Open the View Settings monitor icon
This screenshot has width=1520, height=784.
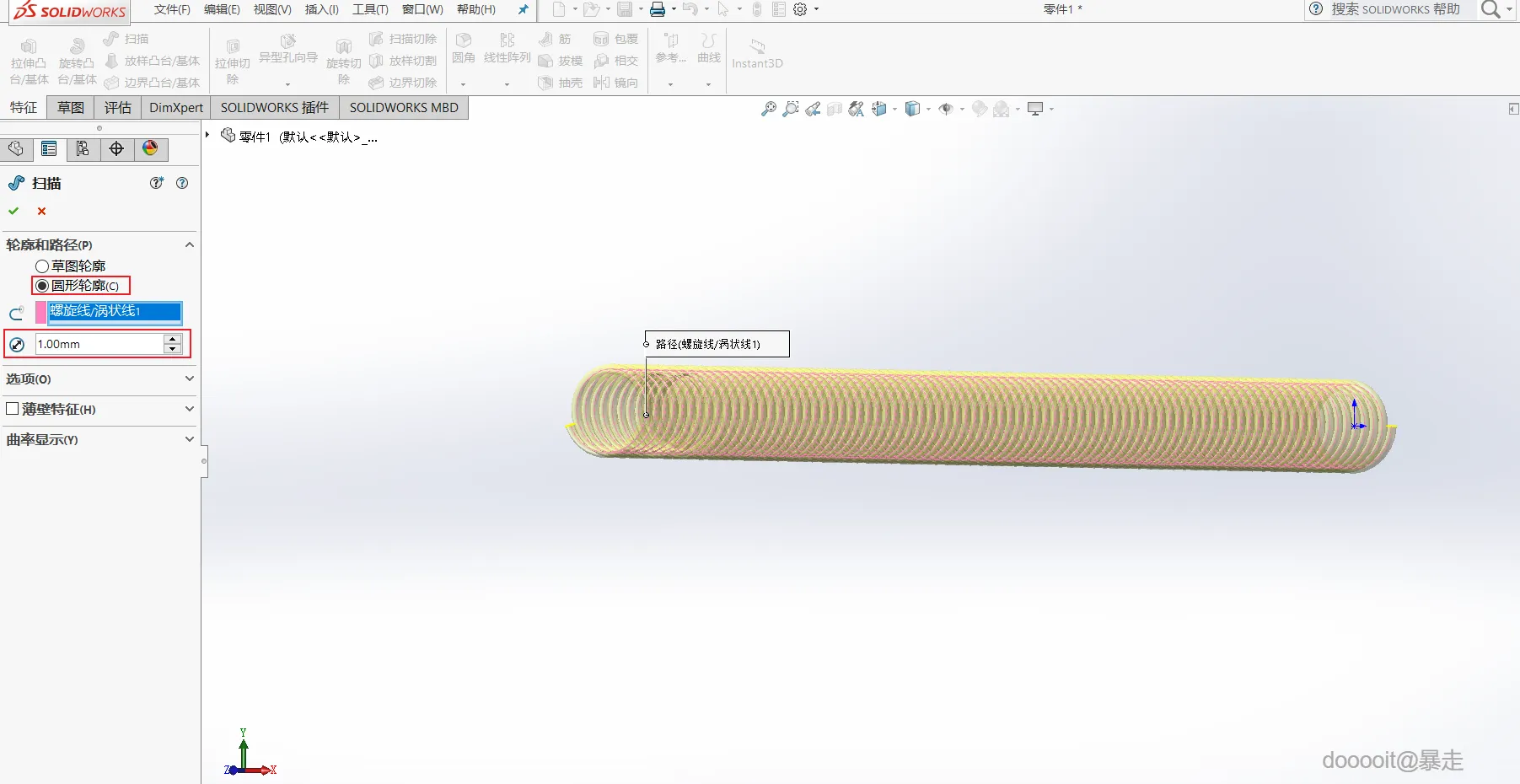click(1035, 109)
